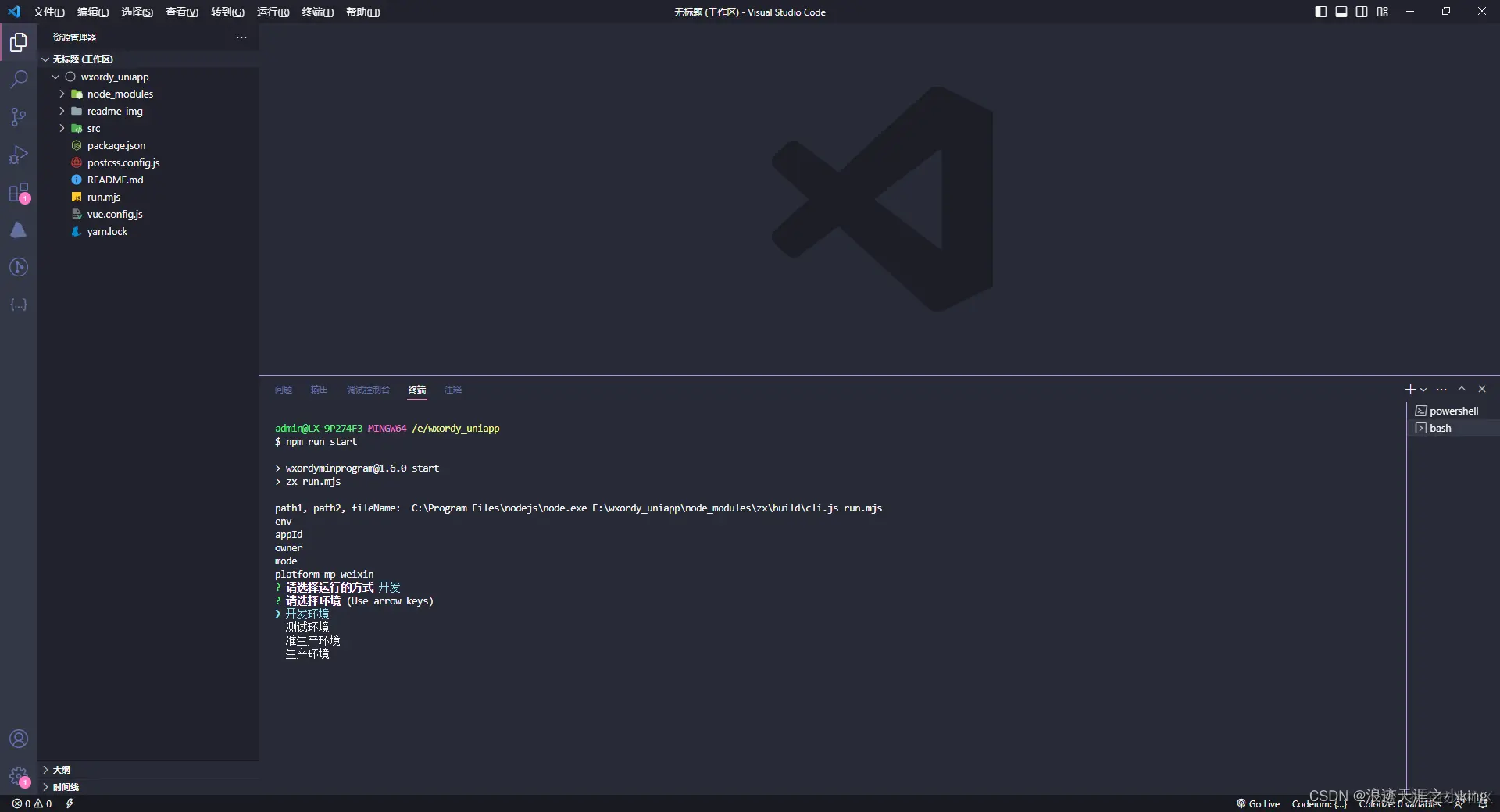The image size is (1500, 812).
Task: Switch to the 调试控制台 debug console tab
Action: 368,390
